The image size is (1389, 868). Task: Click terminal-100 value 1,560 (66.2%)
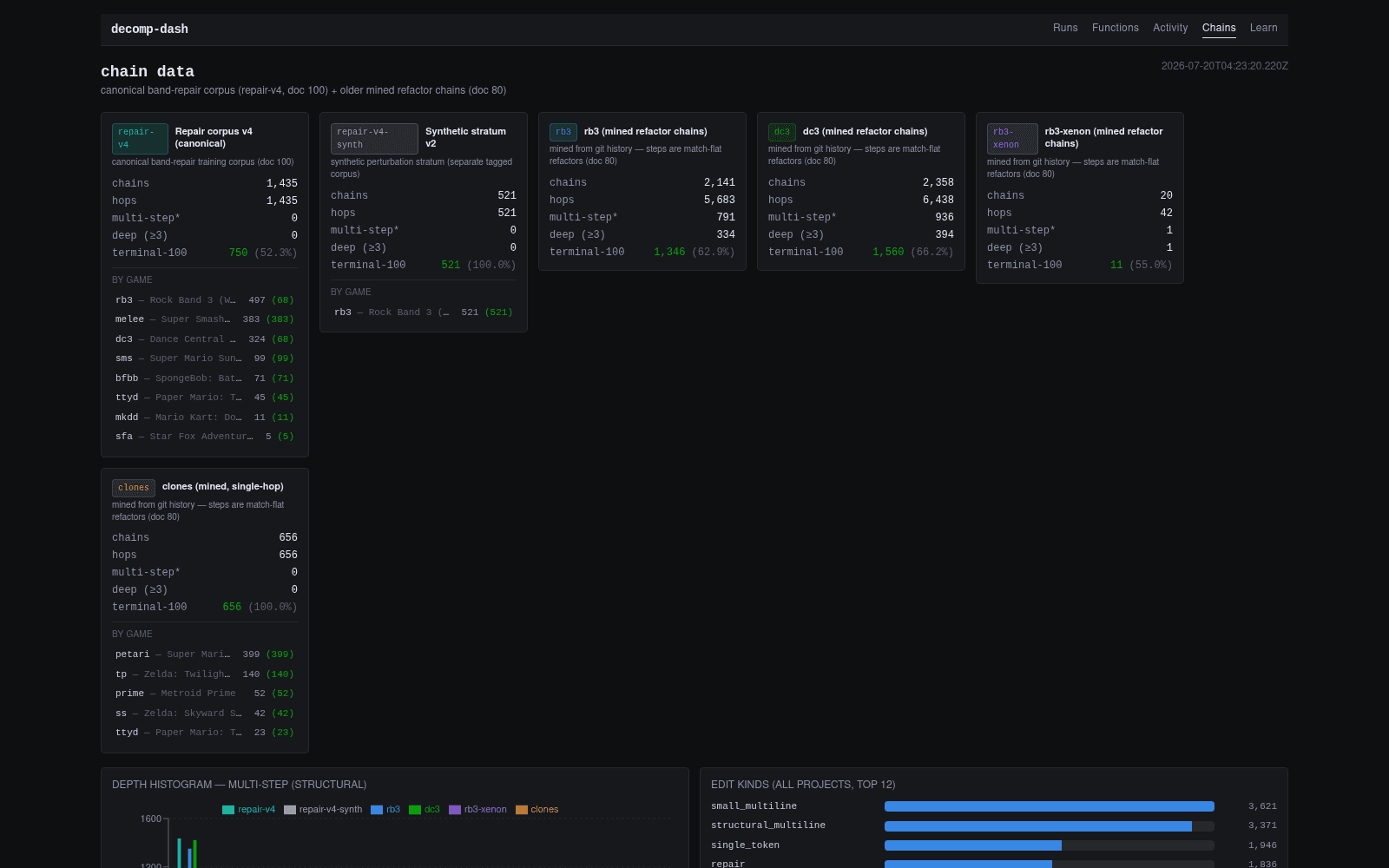tap(913, 252)
